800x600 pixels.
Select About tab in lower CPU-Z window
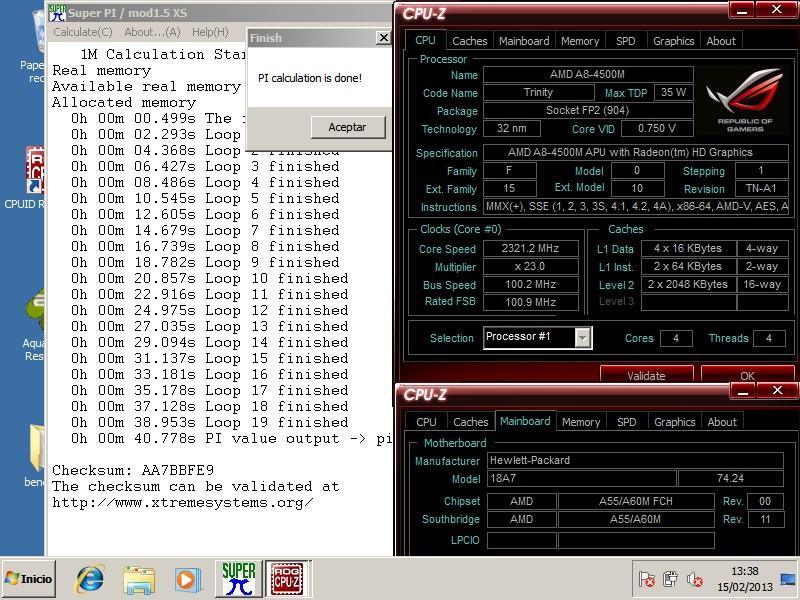(x=722, y=422)
